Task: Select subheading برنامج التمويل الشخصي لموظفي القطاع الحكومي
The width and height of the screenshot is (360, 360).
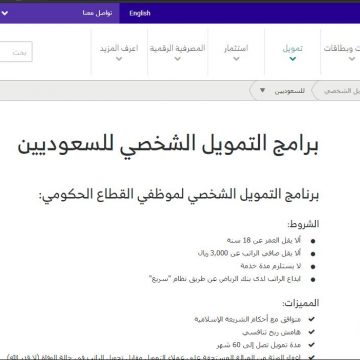Action: click(179, 195)
